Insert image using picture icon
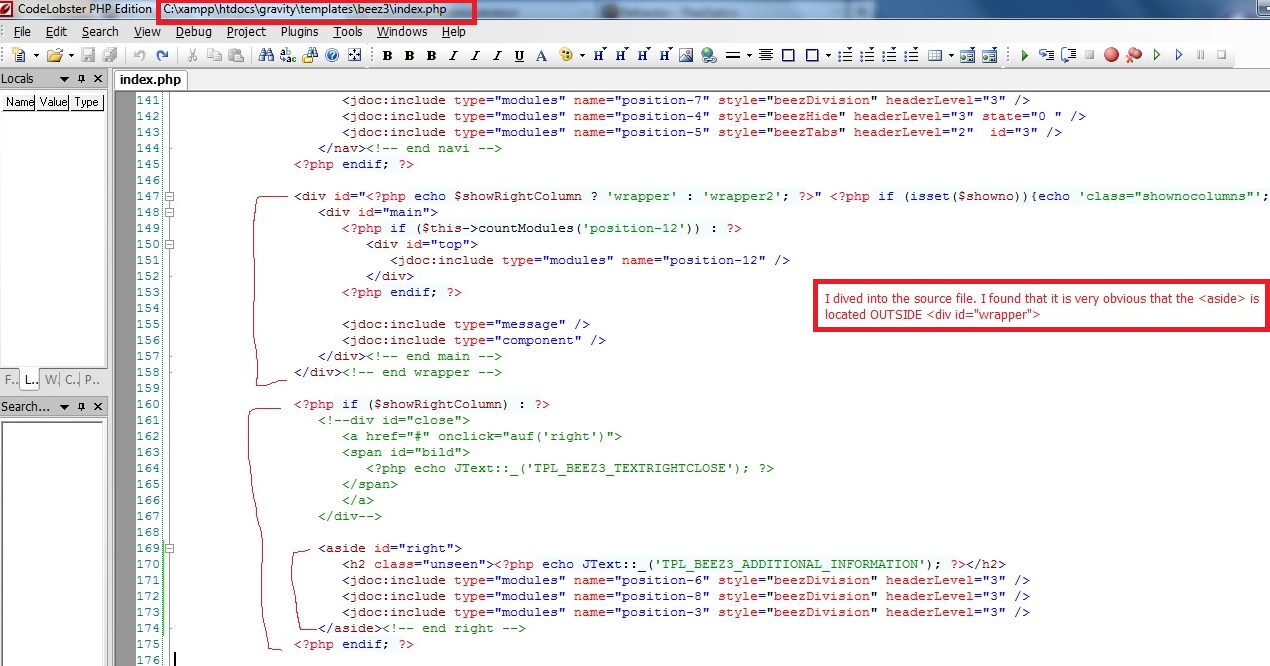 coord(685,55)
